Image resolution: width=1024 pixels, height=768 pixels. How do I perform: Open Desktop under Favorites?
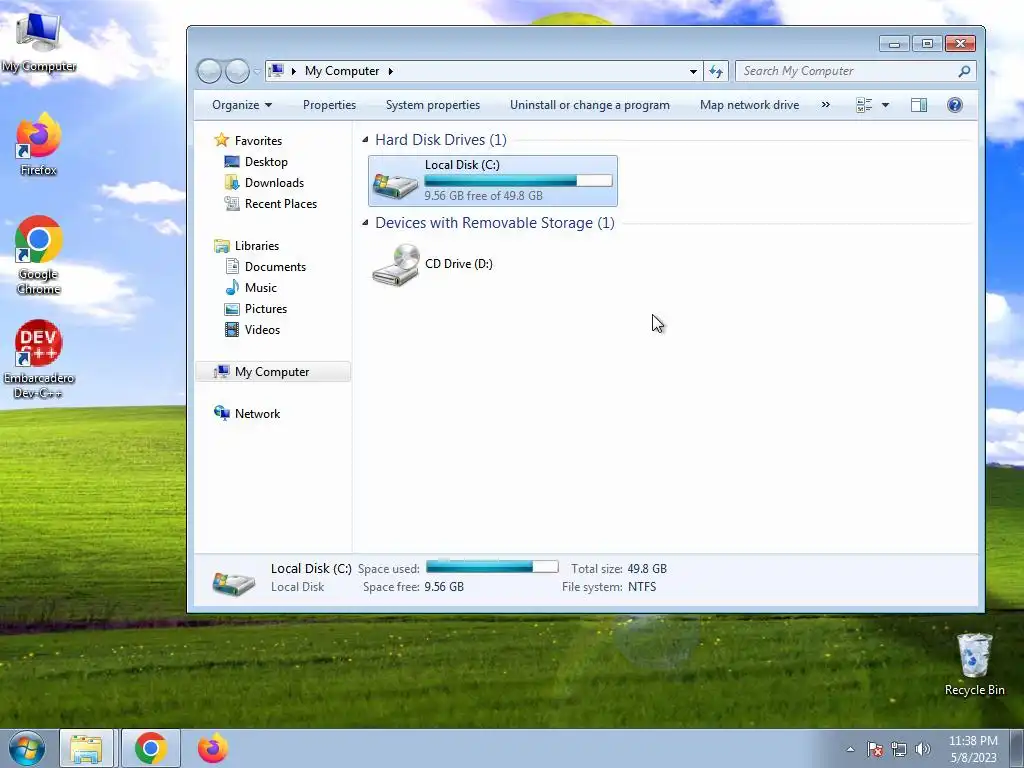266,162
